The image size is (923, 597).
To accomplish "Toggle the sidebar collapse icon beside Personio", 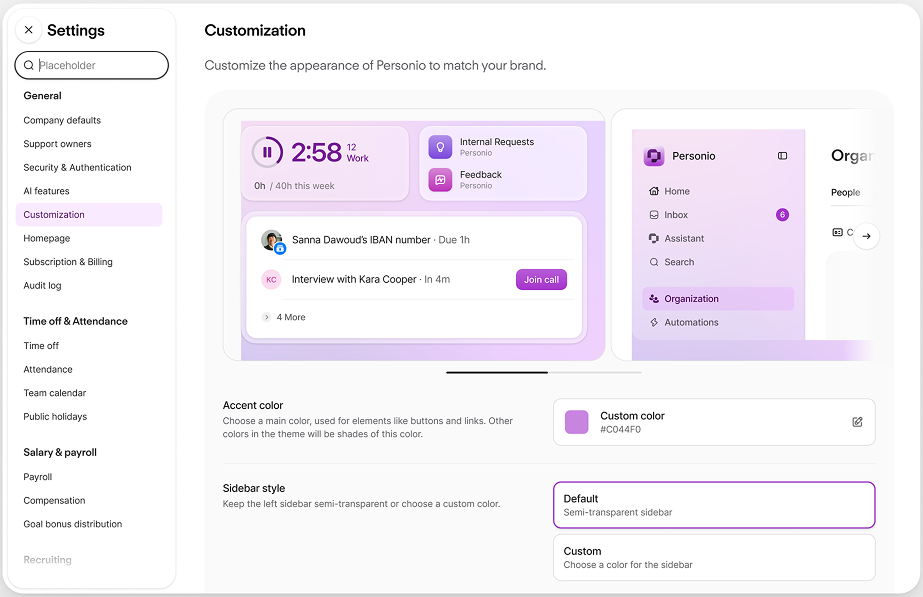I will [782, 156].
